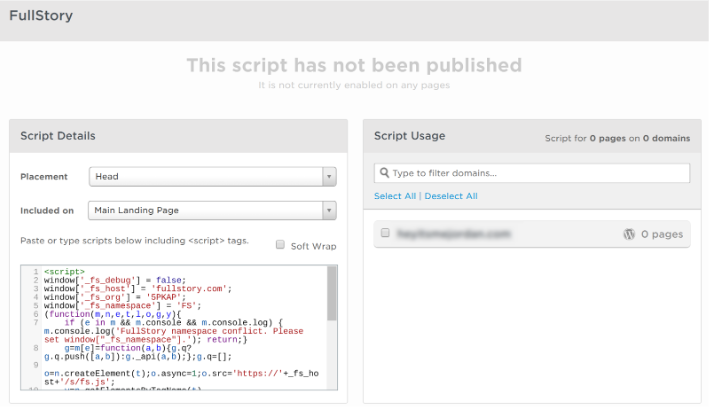Click the function(m,n,e,t,l,o,g,y) line
Viewport: 709px width, 414px height.
(x=113, y=314)
